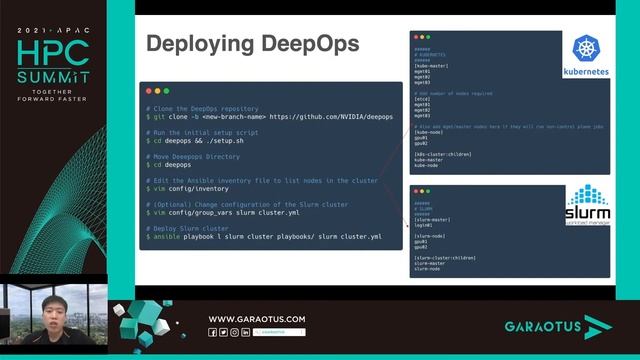Click the LinkedIn icon in the footer
The image size is (640, 360).
(245, 332)
